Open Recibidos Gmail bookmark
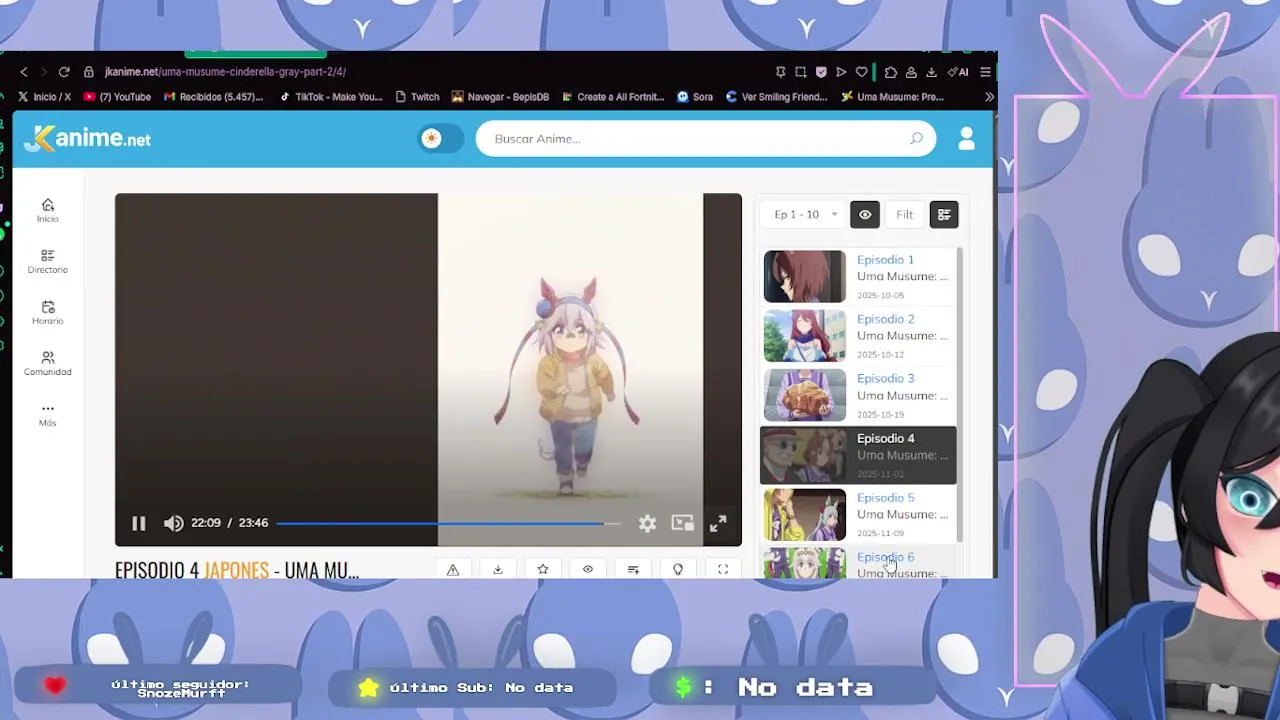This screenshot has width=1280, height=720. (x=214, y=97)
